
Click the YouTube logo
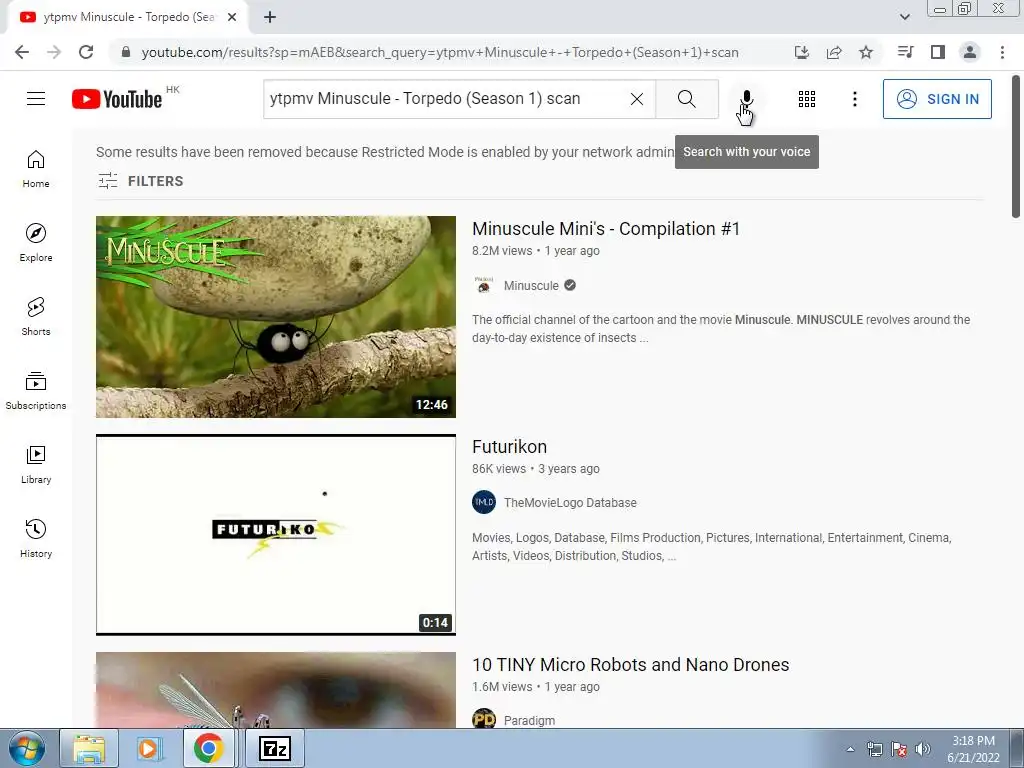click(117, 99)
